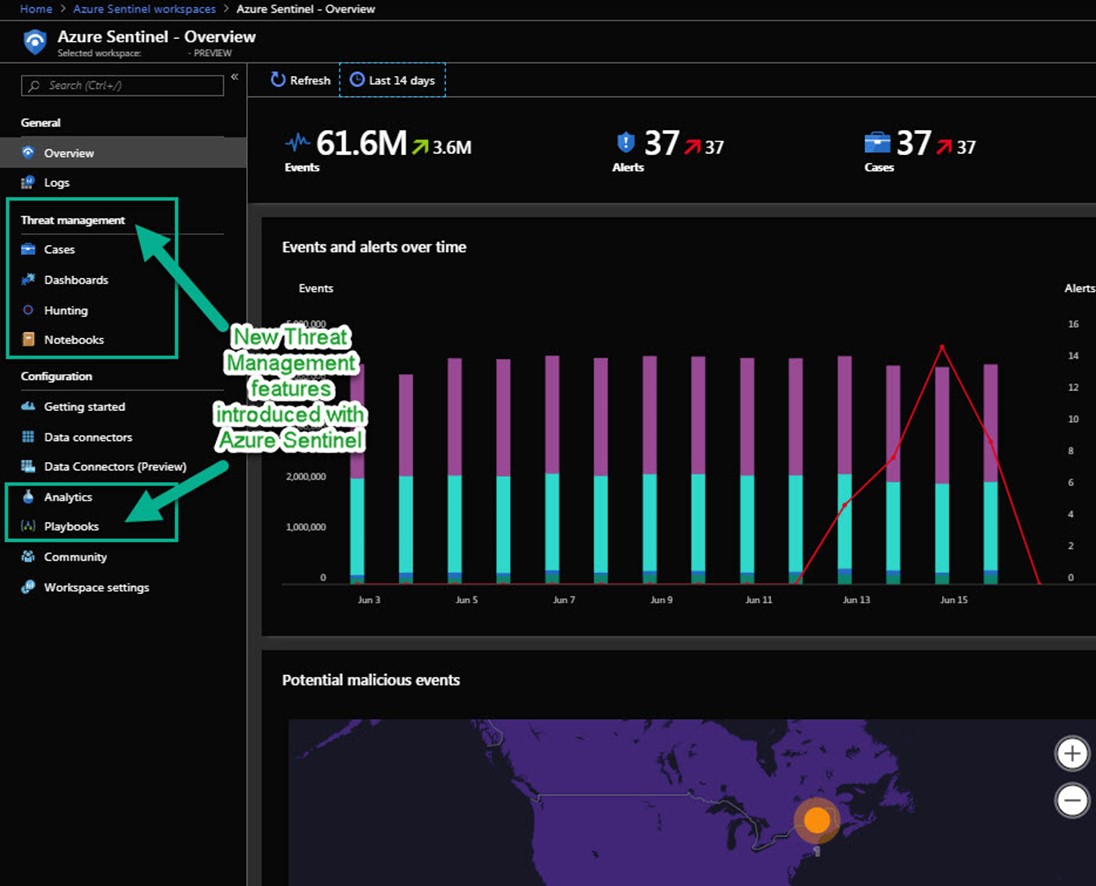The image size is (1096, 886).
Task: Click the Community people icon
Action: click(28, 557)
